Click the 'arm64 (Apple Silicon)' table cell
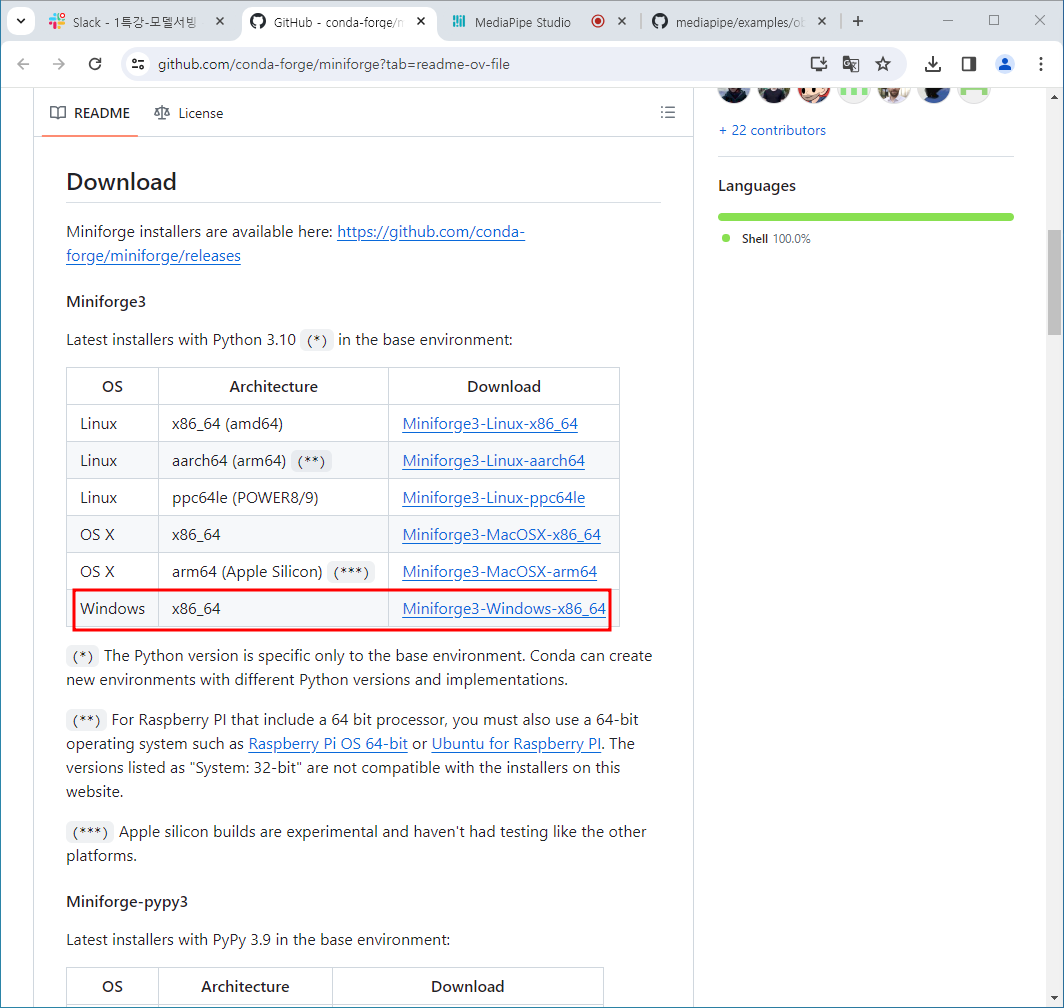Viewport: 1064px width, 1008px height. point(273,572)
